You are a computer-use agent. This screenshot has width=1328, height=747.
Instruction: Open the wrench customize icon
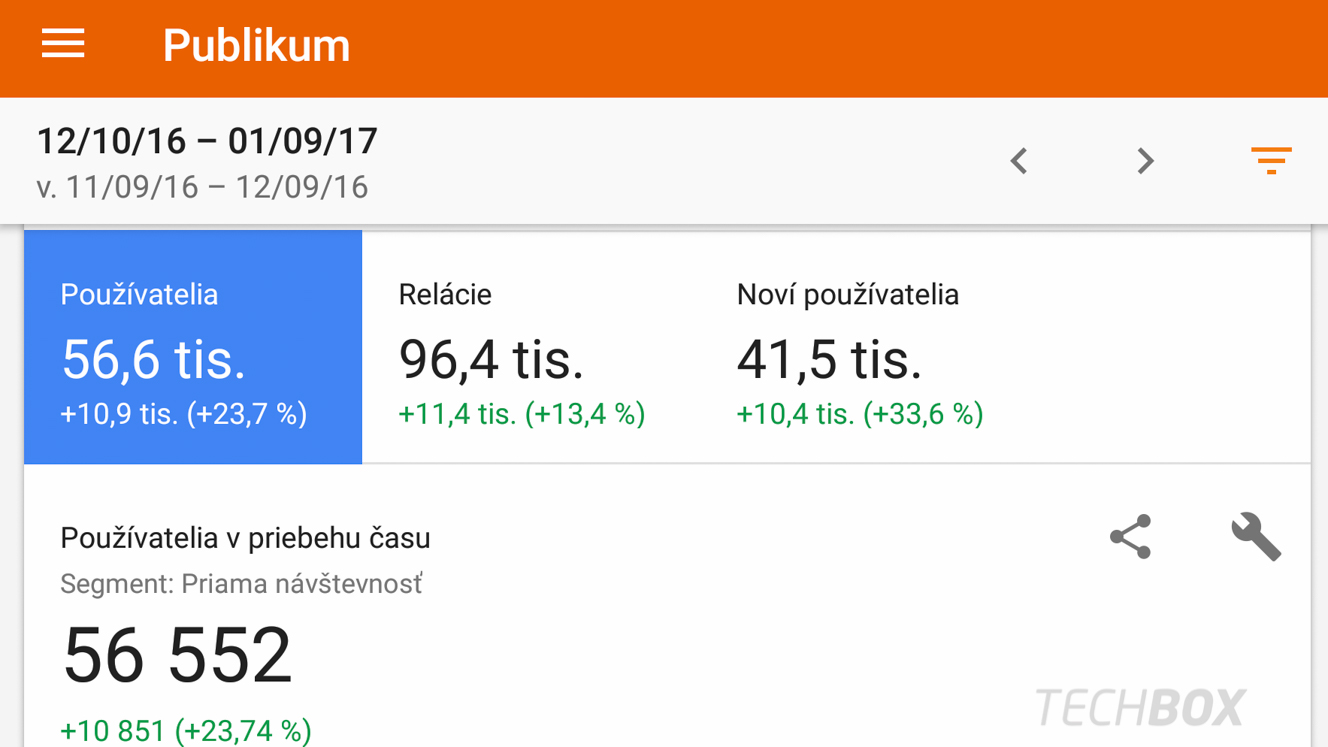(x=1256, y=537)
